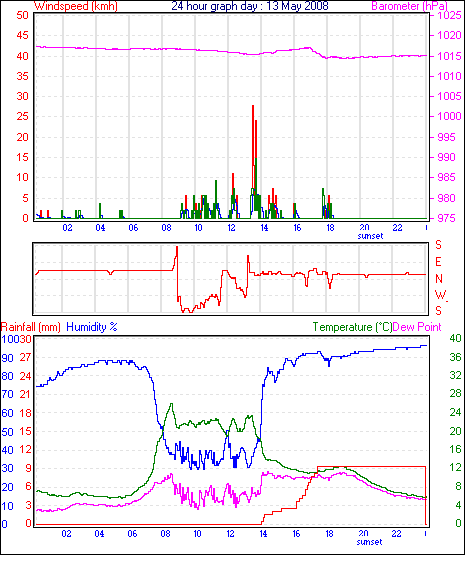This screenshot has width=466, height=563.
Task: Click the 24 hour graph day title
Action: click(250, 6)
